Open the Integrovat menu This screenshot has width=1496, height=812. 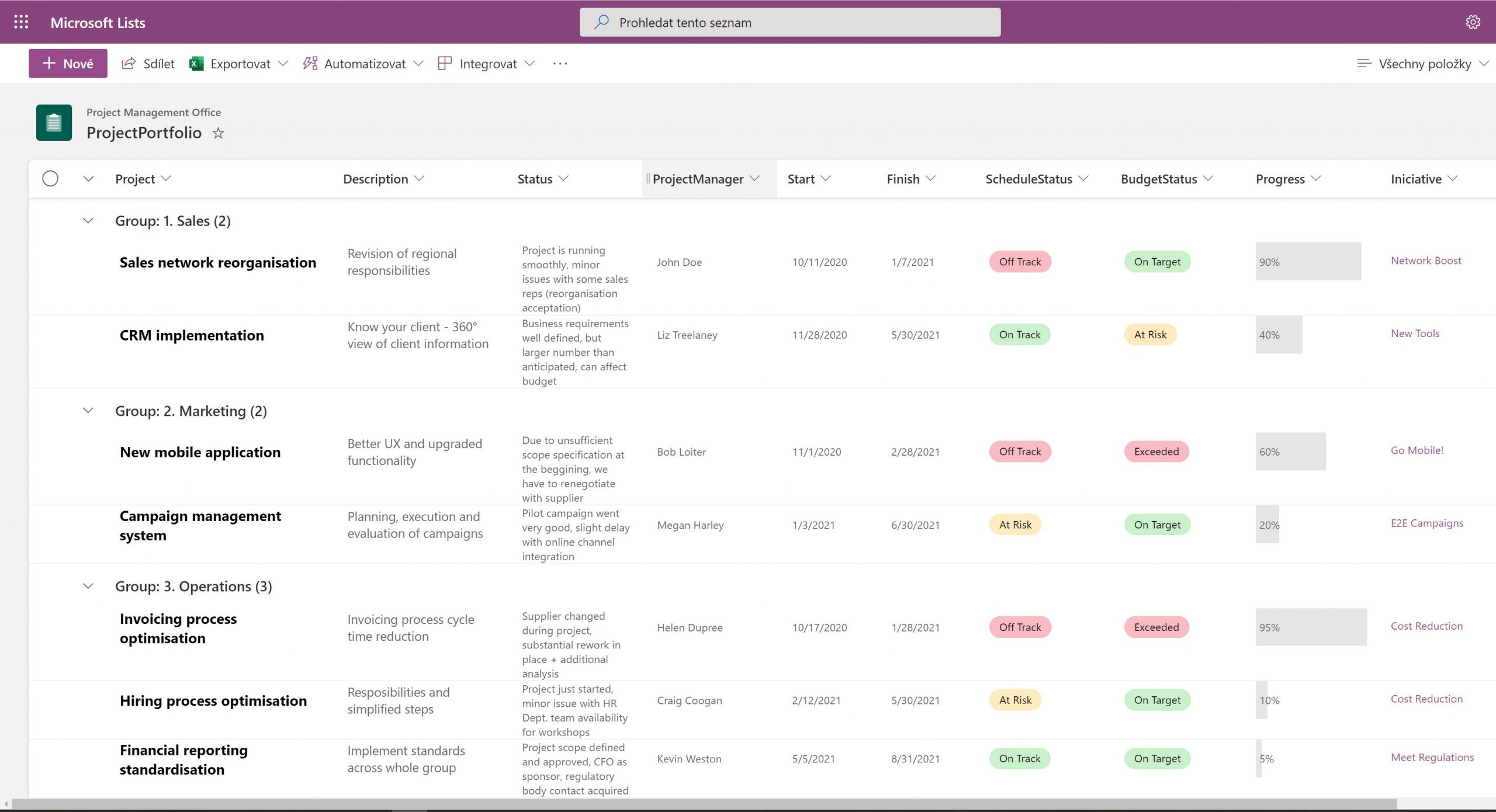click(487, 64)
